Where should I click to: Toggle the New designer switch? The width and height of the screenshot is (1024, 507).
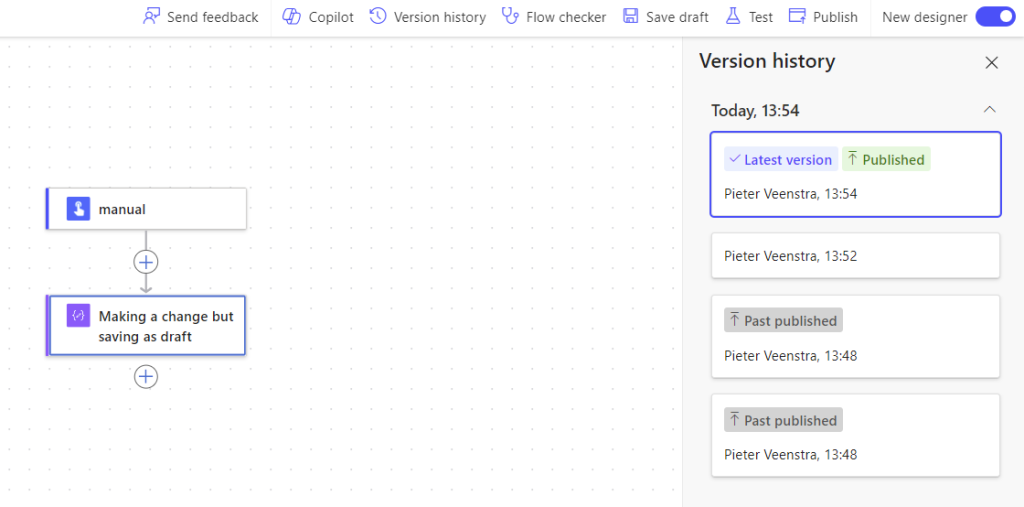(x=995, y=17)
